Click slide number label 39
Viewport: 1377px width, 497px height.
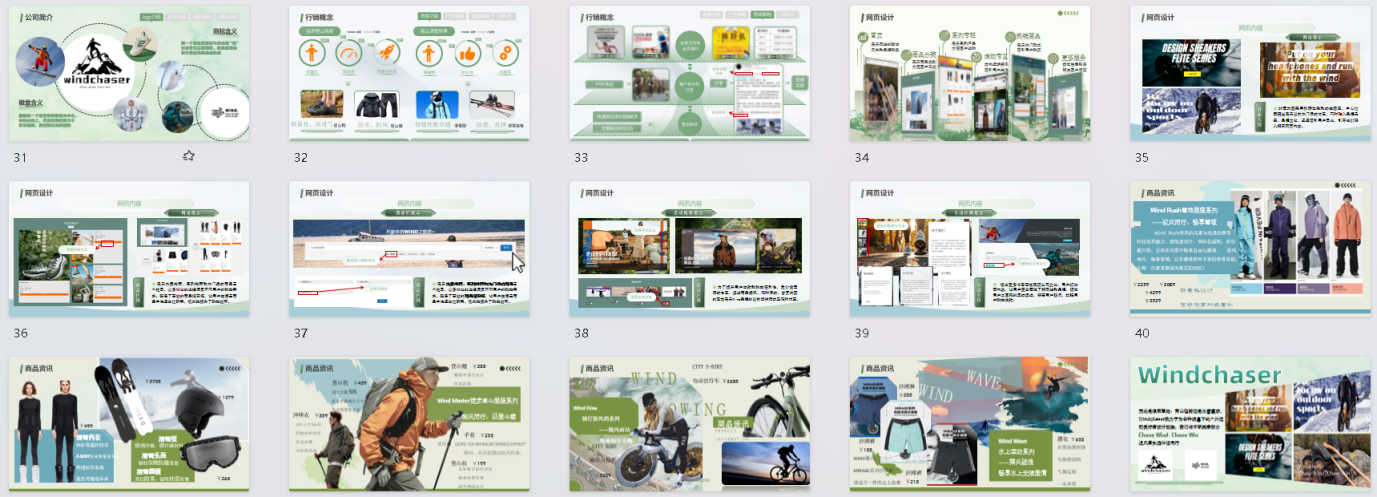(861, 333)
